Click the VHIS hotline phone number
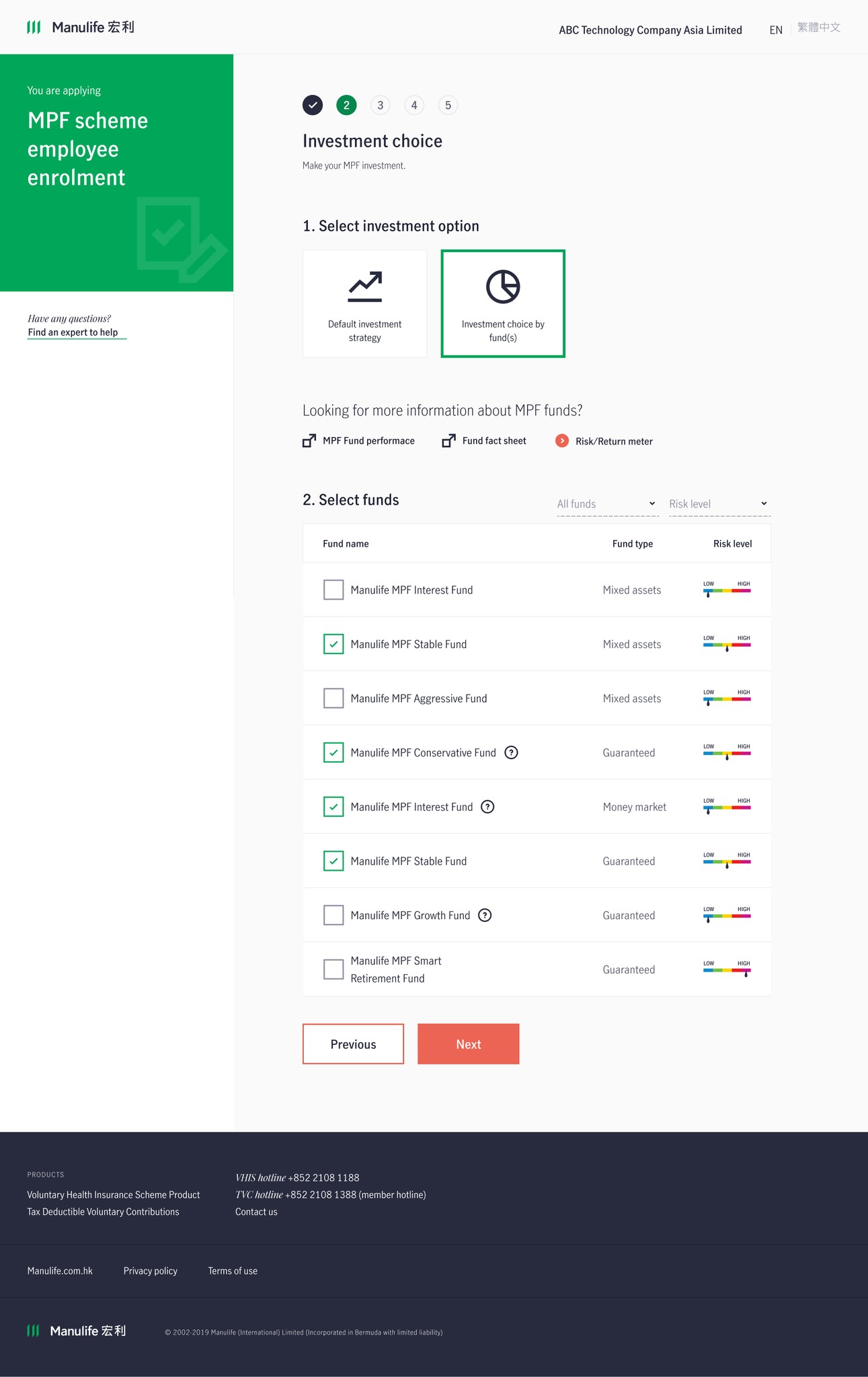 (x=323, y=1177)
